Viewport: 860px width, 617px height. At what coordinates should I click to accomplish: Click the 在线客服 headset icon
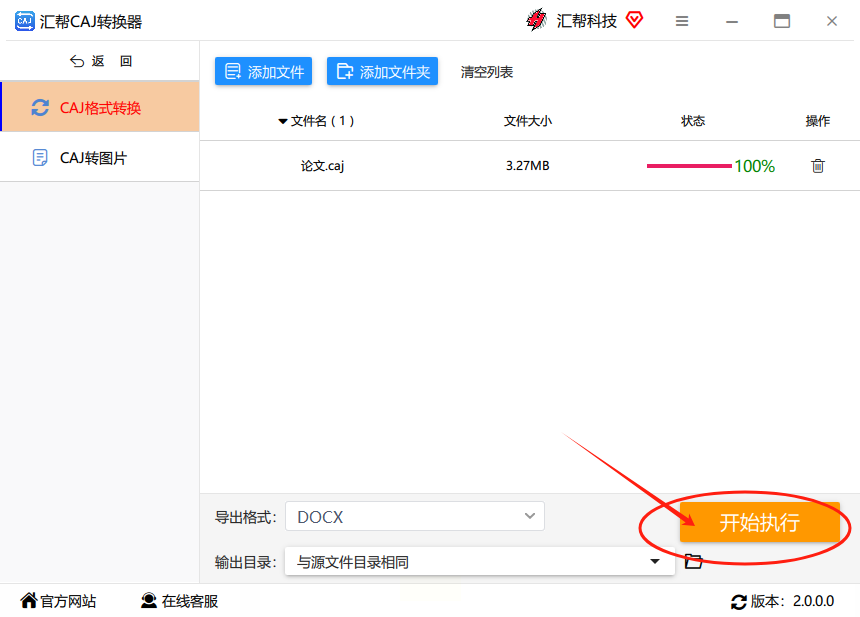click(149, 601)
